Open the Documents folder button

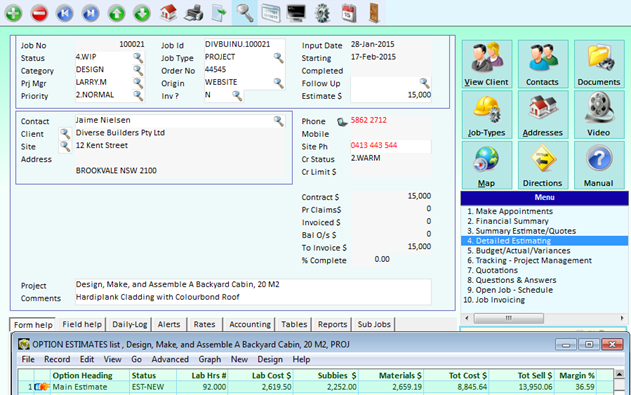pos(599,64)
